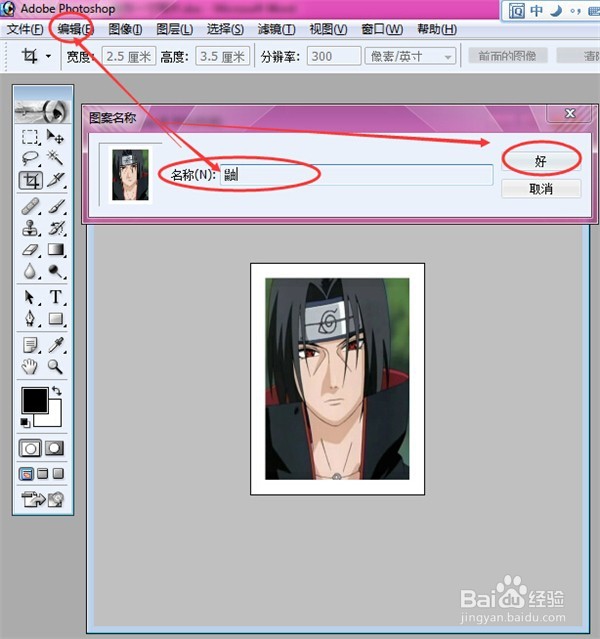Select the Rectangle shape tool
The image size is (600, 639).
tap(56, 318)
